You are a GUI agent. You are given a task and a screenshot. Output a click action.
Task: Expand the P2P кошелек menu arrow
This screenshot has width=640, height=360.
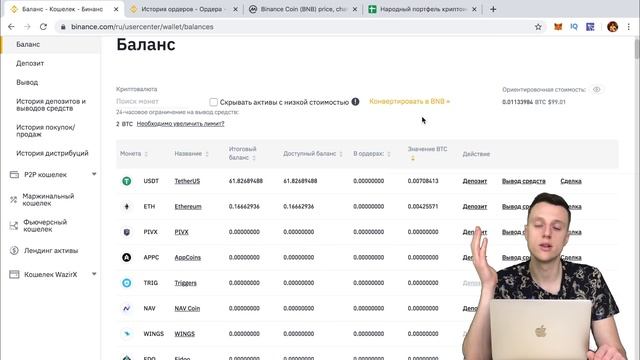(x=94, y=174)
